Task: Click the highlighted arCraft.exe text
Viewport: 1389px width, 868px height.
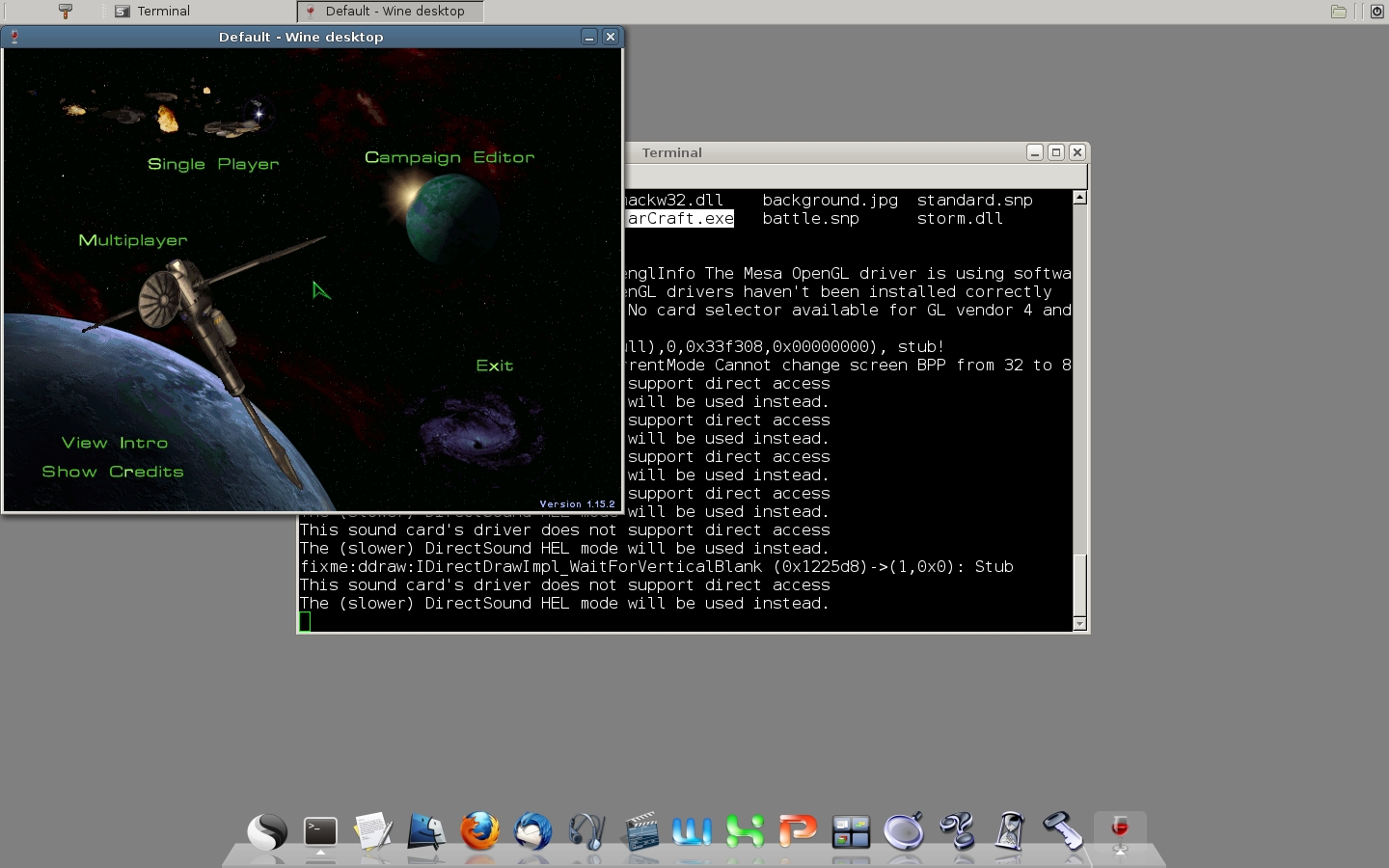Action: (679, 219)
